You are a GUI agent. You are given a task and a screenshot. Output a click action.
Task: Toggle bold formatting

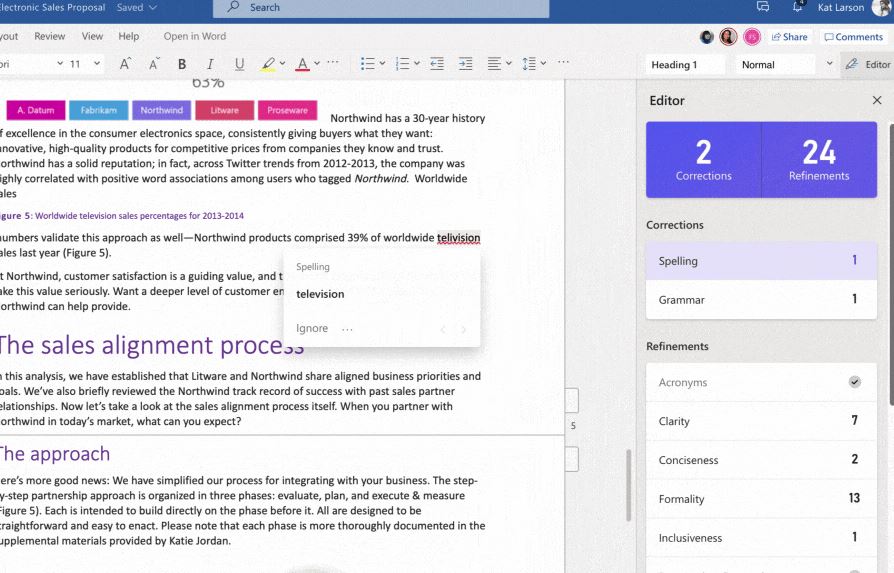pos(182,64)
